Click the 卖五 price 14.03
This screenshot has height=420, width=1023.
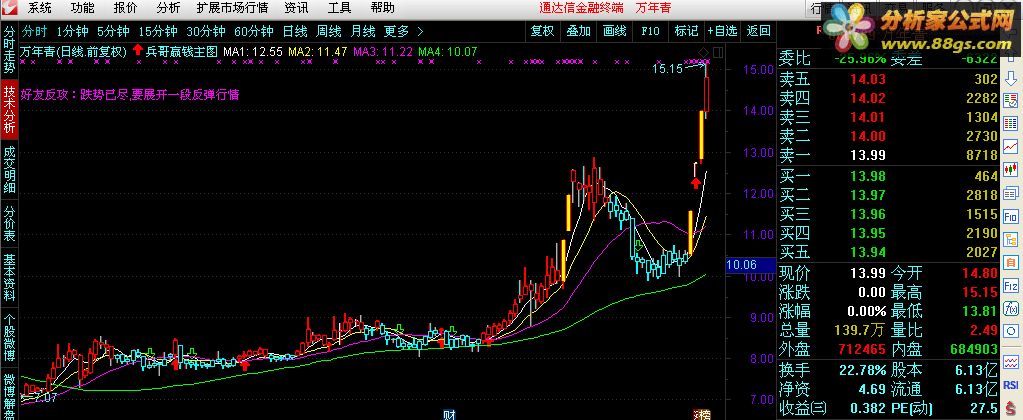[x=868, y=80]
